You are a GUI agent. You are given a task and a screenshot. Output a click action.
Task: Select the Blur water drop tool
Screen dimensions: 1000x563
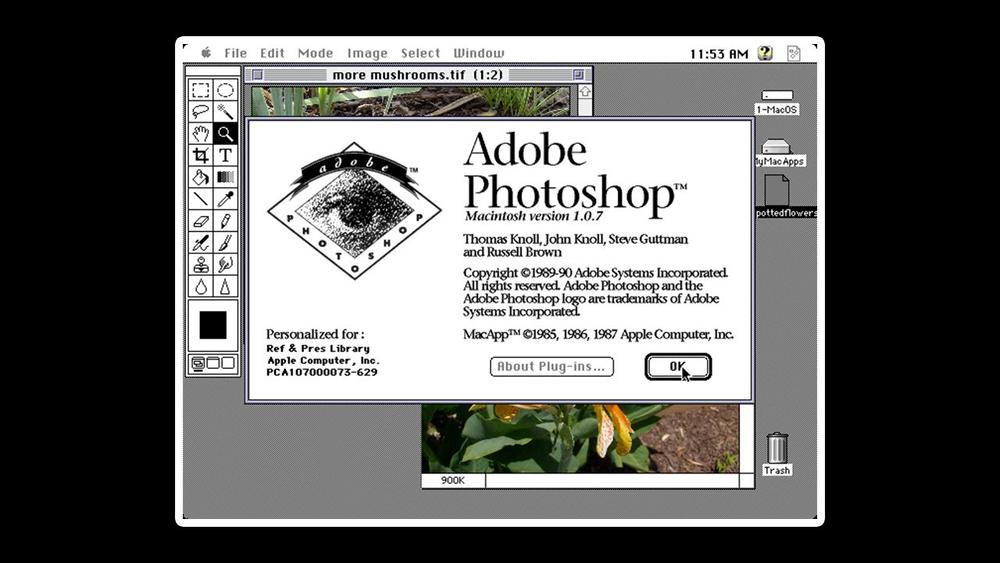[x=200, y=286]
